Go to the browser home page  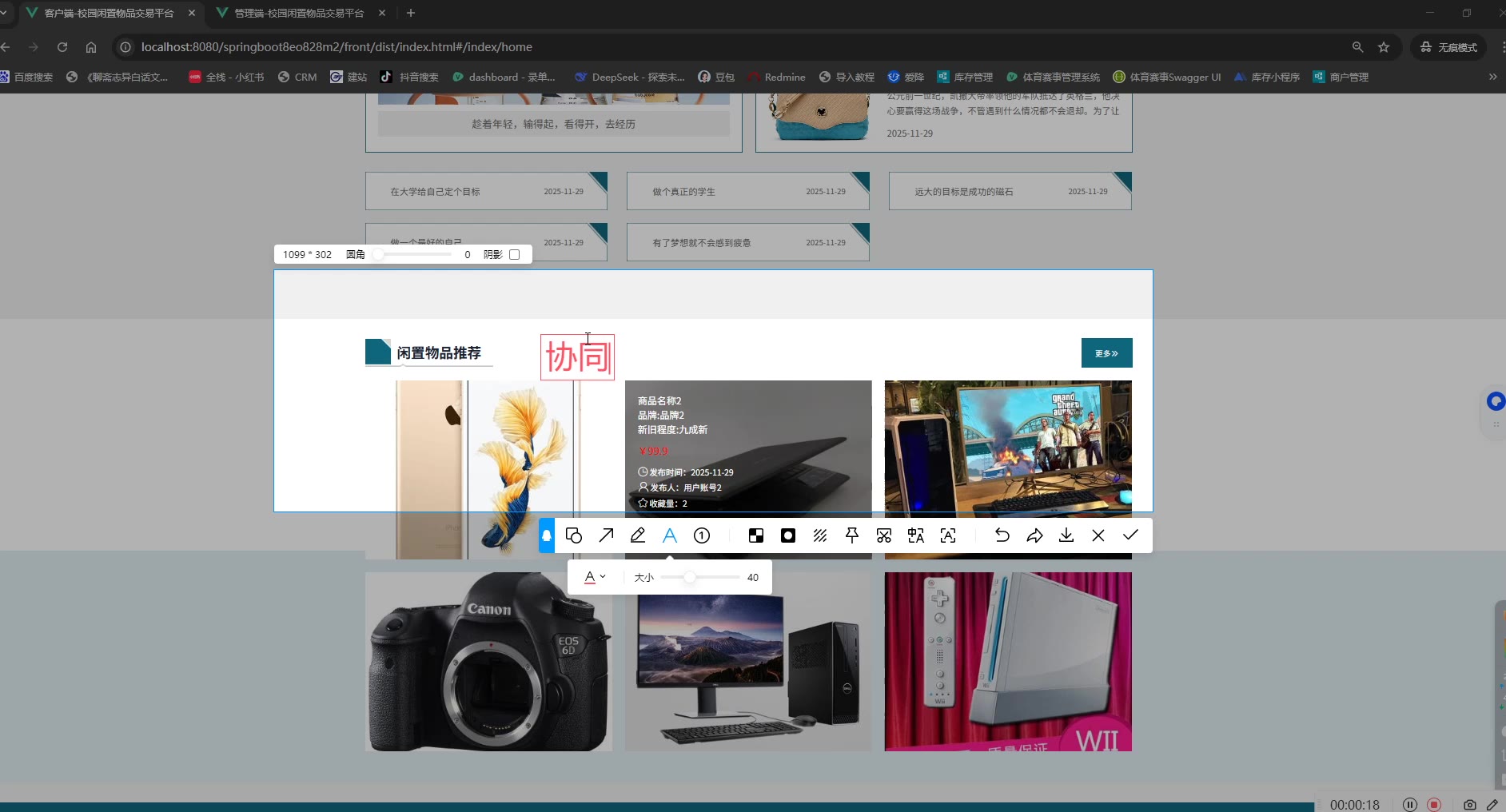[x=91, y=47]
